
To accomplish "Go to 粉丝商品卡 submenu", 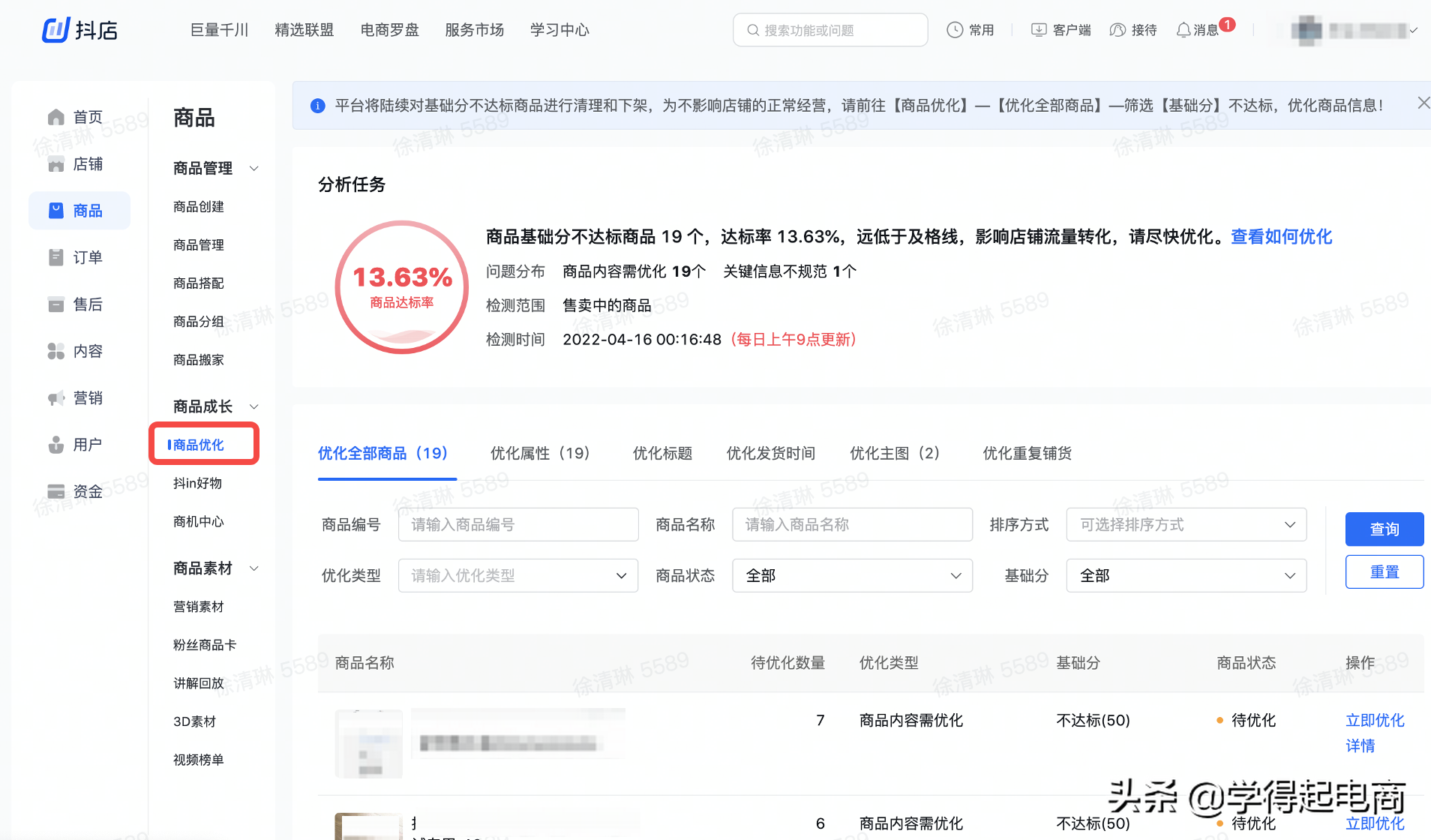I will [x=205, y=645].
